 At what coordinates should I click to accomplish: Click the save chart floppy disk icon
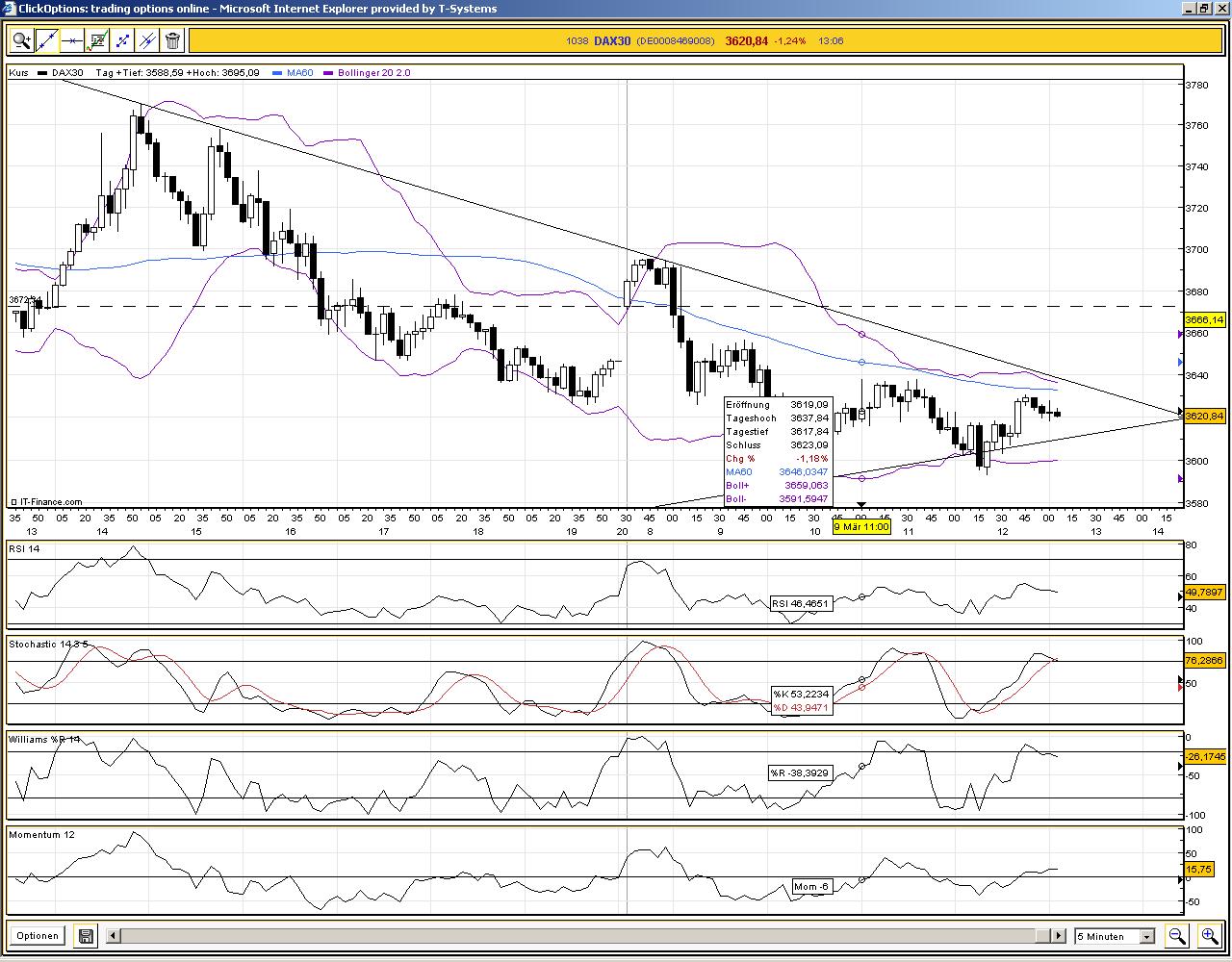(85, 935)
